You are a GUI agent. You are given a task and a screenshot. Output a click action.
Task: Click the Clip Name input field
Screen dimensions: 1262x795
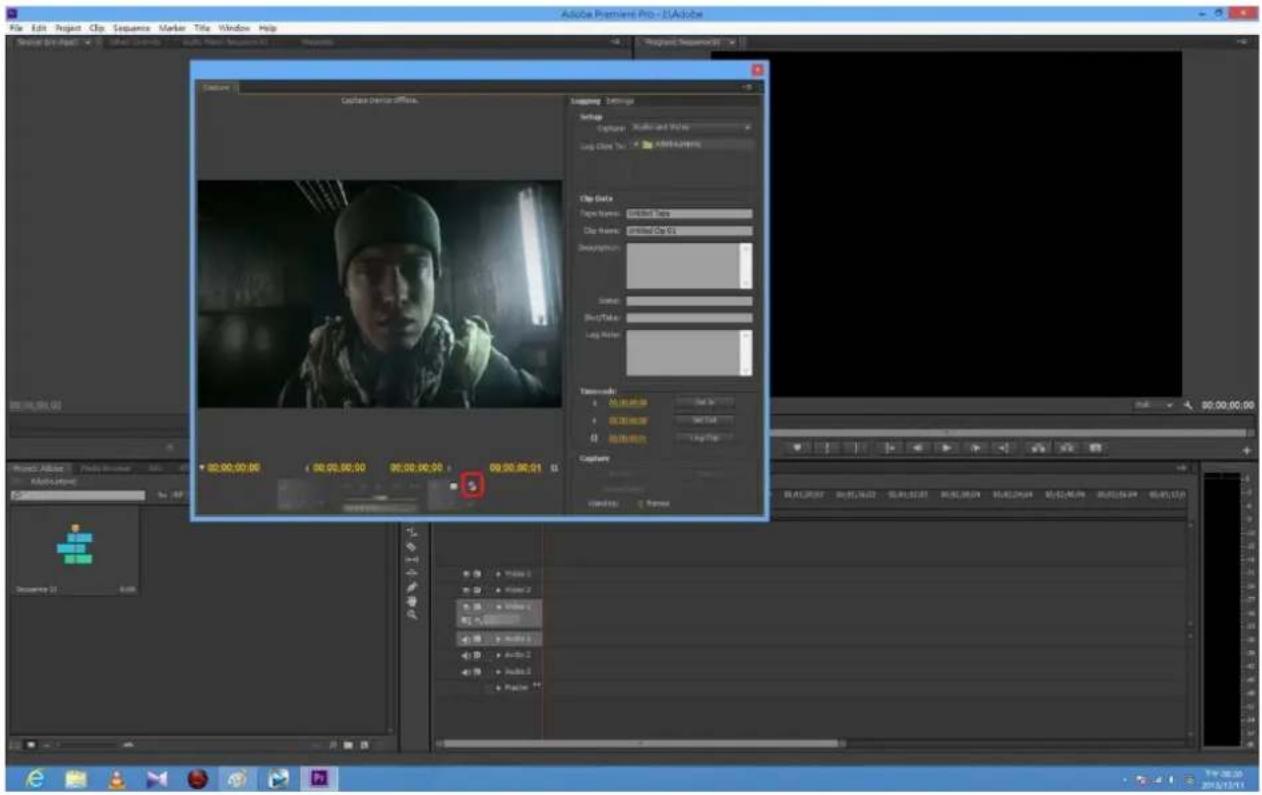(x=689, y=231)
